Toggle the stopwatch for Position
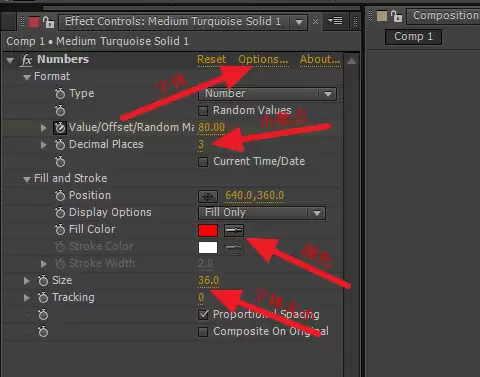 coord(60,196)
